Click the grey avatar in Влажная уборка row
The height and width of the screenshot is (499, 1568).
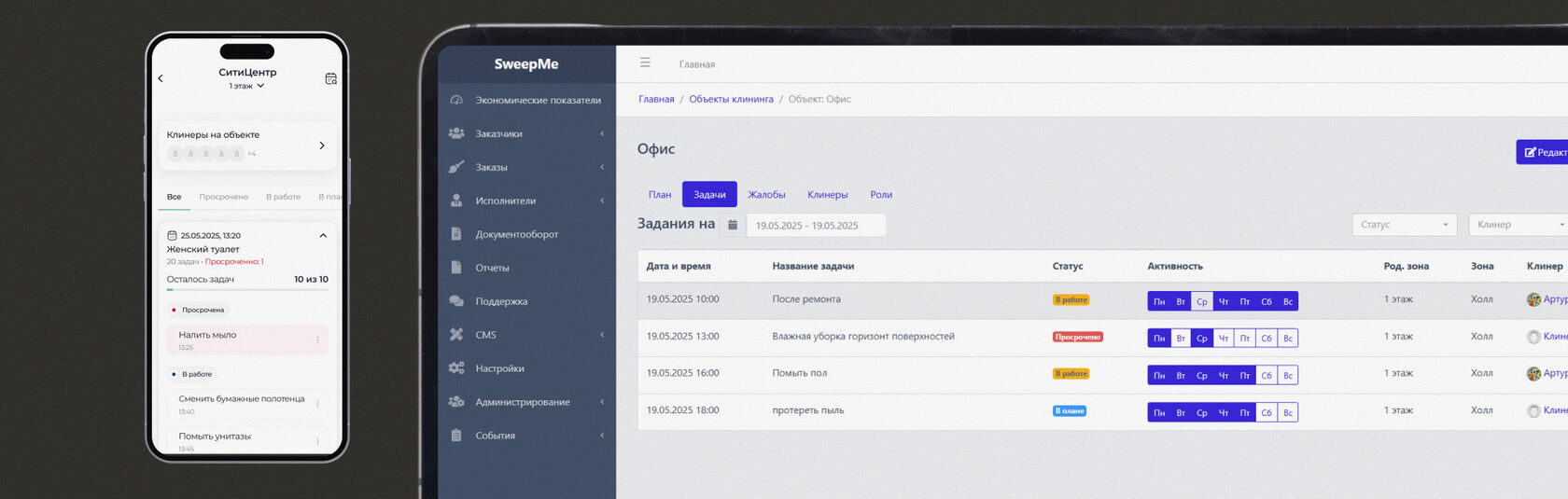point(1533,337)
